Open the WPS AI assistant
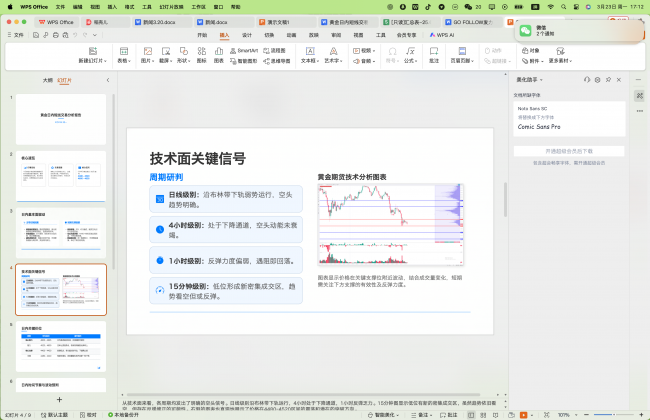The image size is (650, 420). point(439,34)
